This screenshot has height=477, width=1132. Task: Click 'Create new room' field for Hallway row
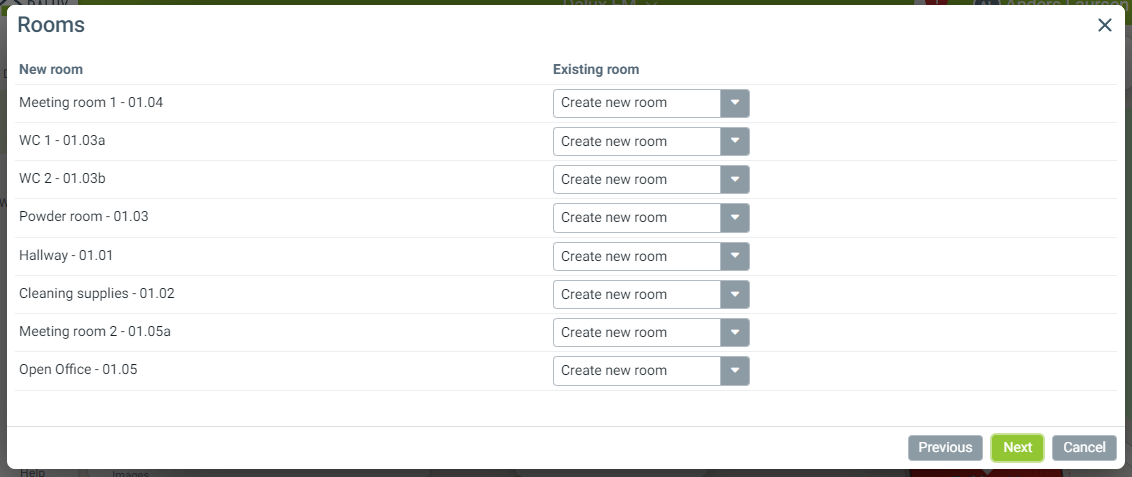(637, 256)
